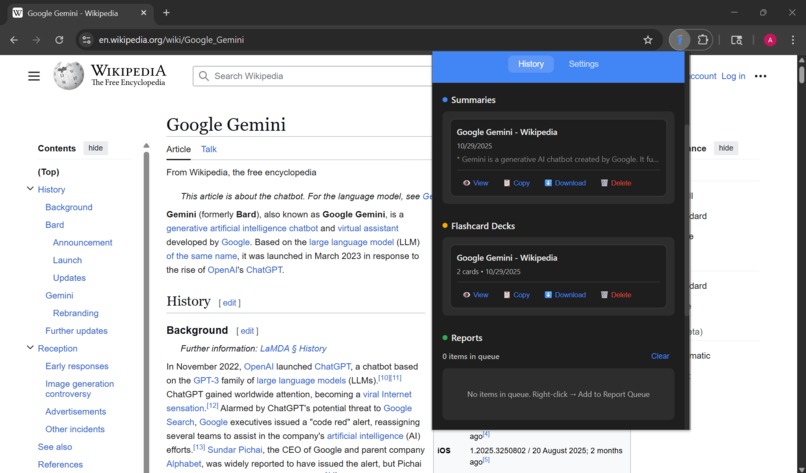Image resolution: width=806 pixels, height=473 pixels.
Task: View the Google Gemini flashcard deck
Action: coord(475,295)
